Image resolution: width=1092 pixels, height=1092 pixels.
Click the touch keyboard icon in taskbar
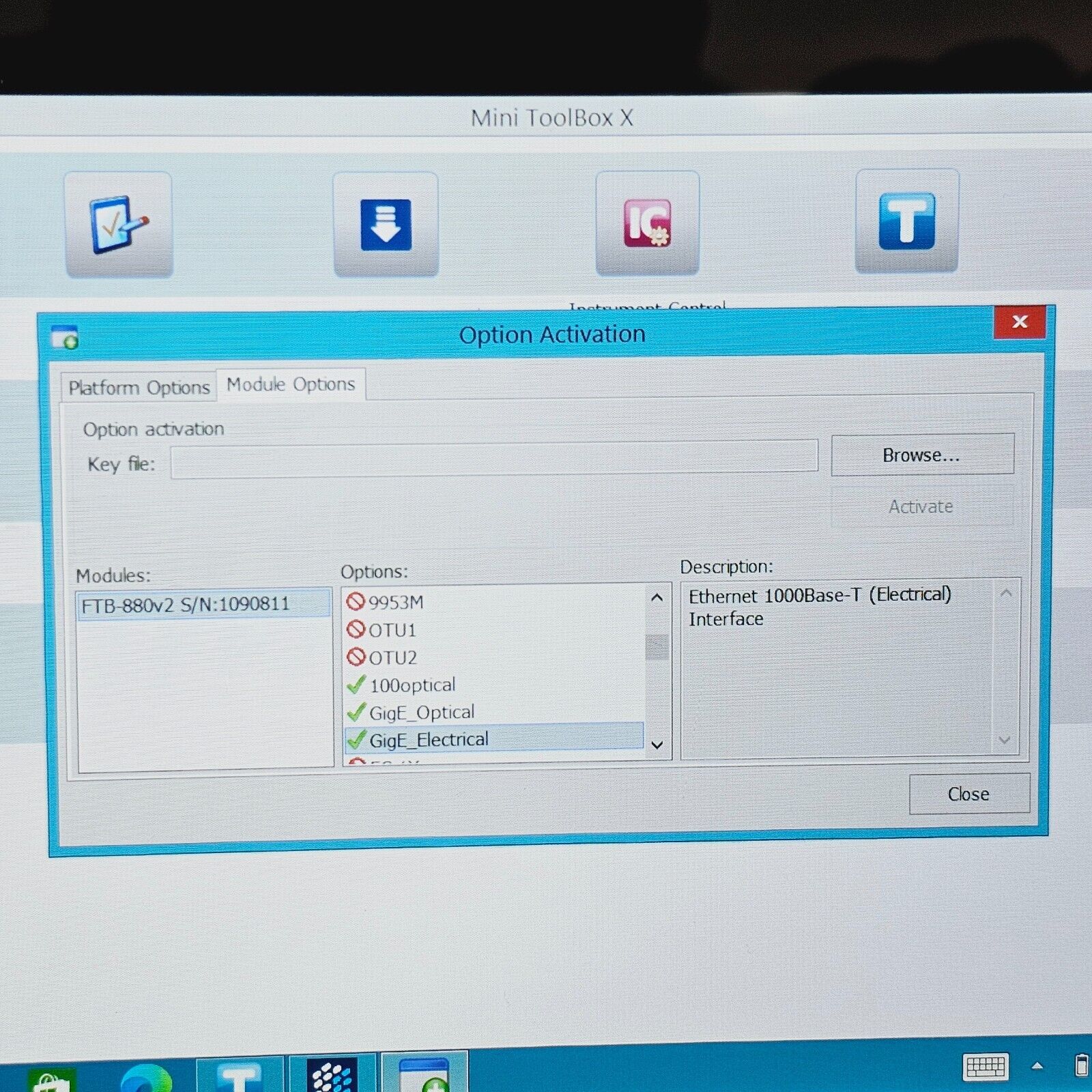click(x=985, y=1066)
